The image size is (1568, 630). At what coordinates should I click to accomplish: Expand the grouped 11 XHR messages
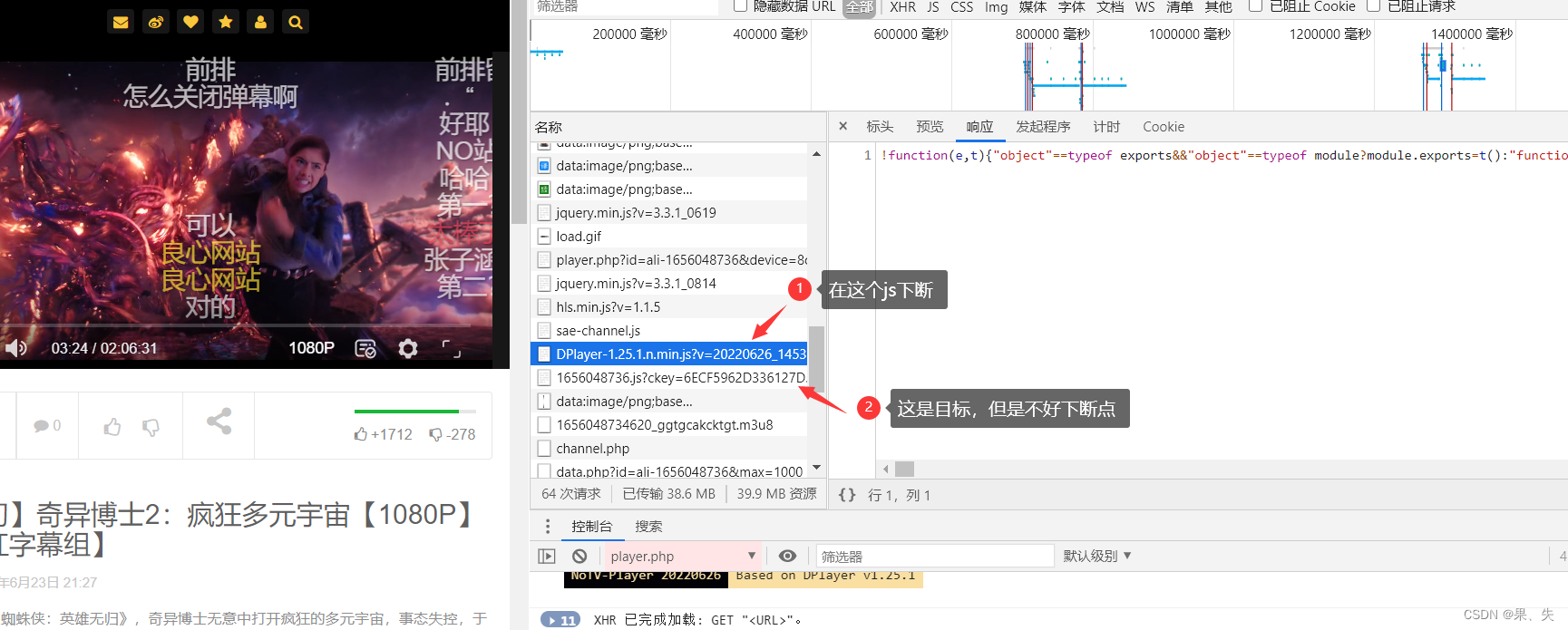click(x=561, y=620)
